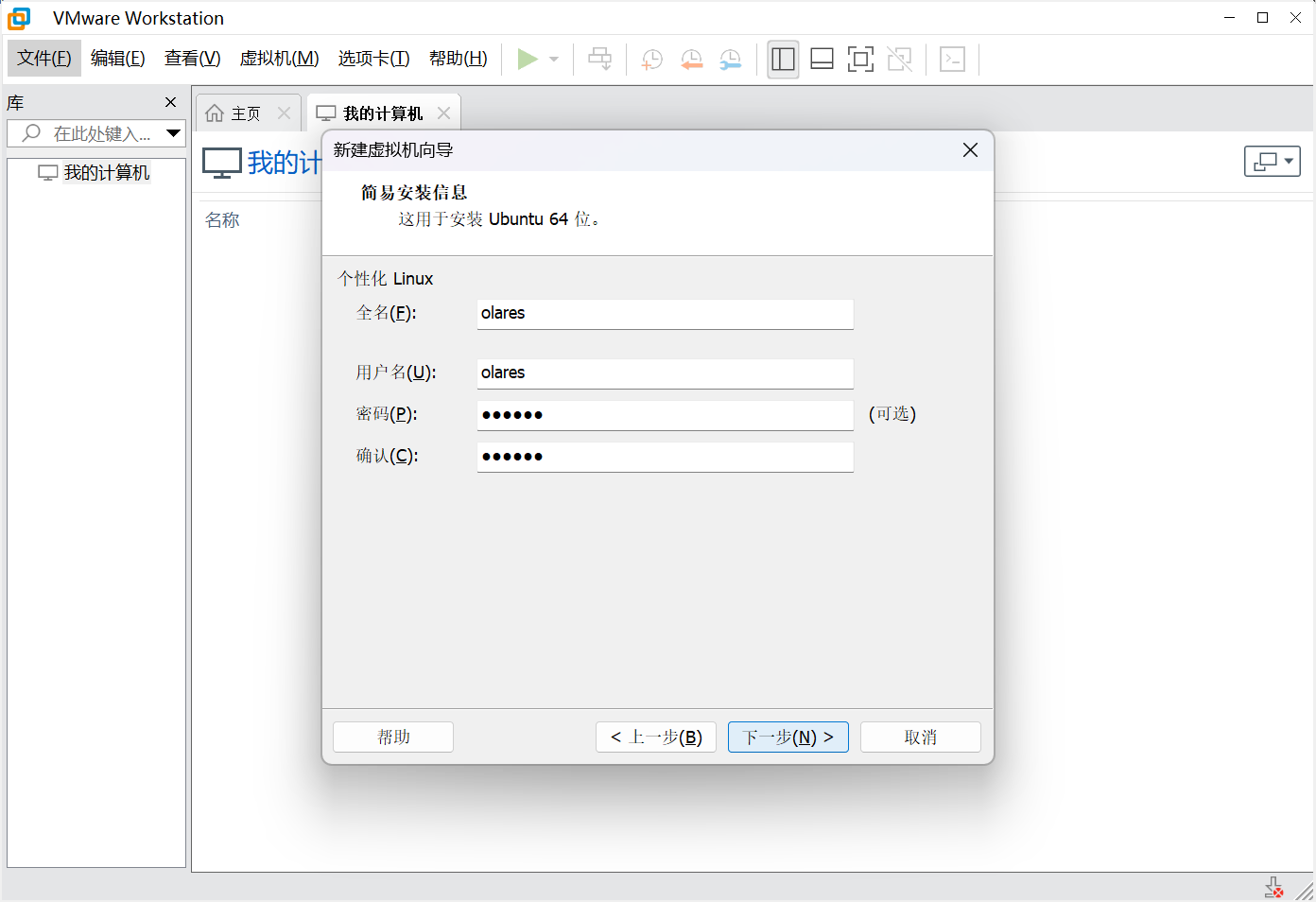Screen dimensions: 1316x902
Task: Close the 新建虚拟机向导 dialog
Action: coord(970,150)
